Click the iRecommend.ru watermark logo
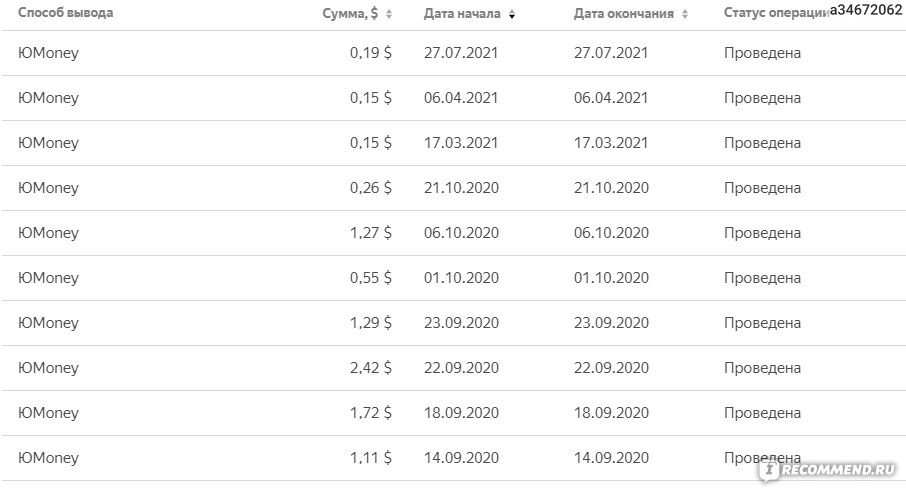Image resolution: width=906 pixels, height=491 pixels. 829,469
